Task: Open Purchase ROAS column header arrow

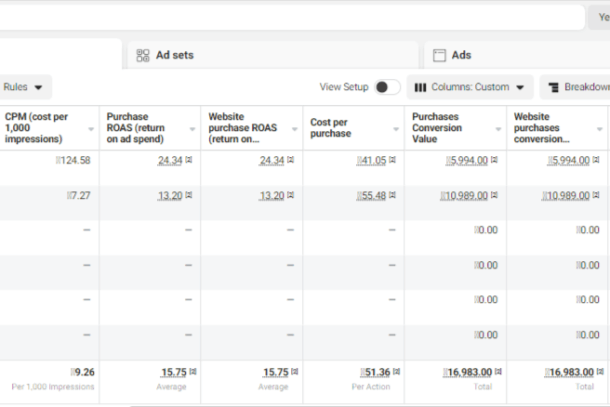Action: pos(193,129)
